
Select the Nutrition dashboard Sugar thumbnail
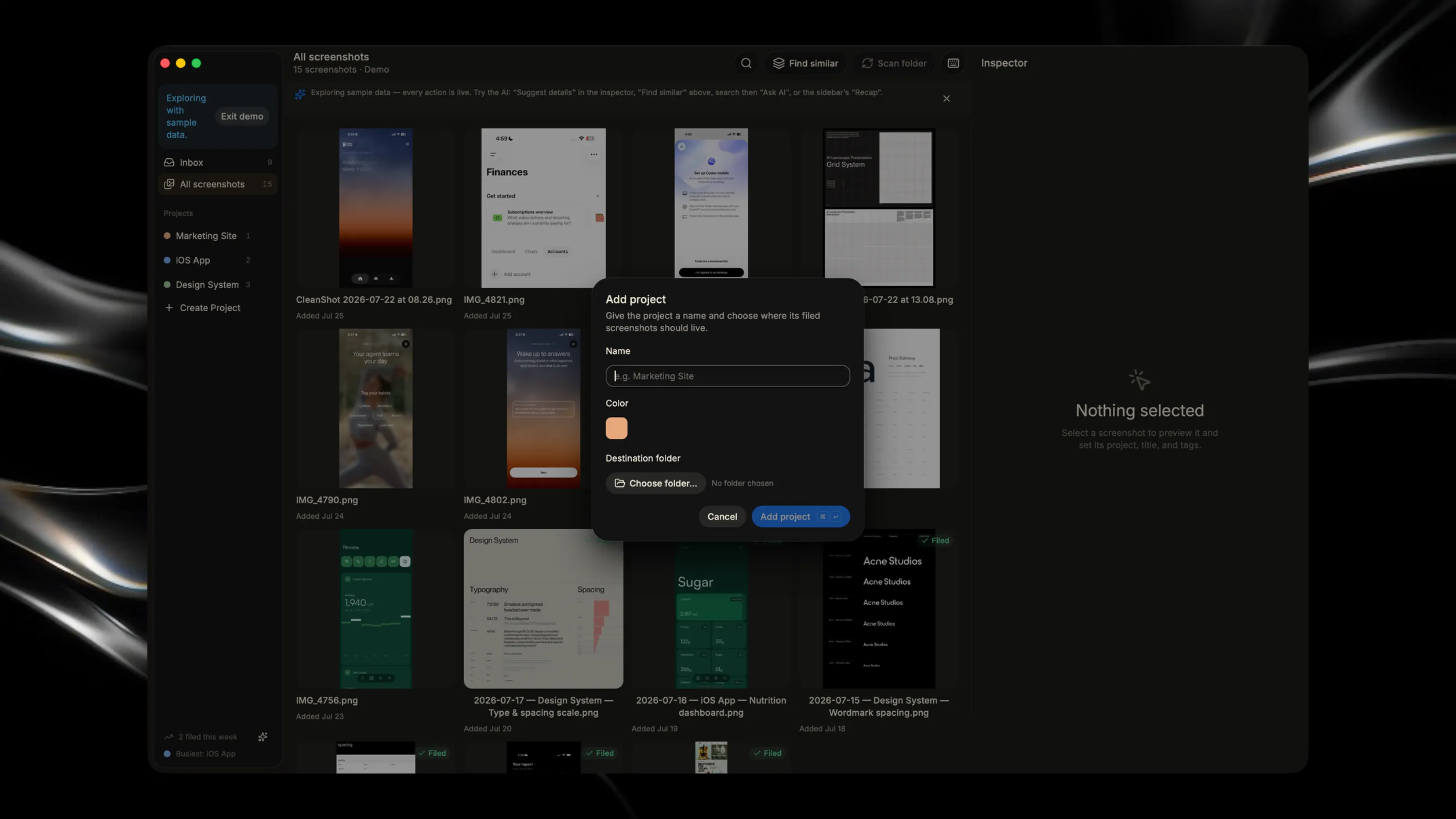(x=711, y=615)
